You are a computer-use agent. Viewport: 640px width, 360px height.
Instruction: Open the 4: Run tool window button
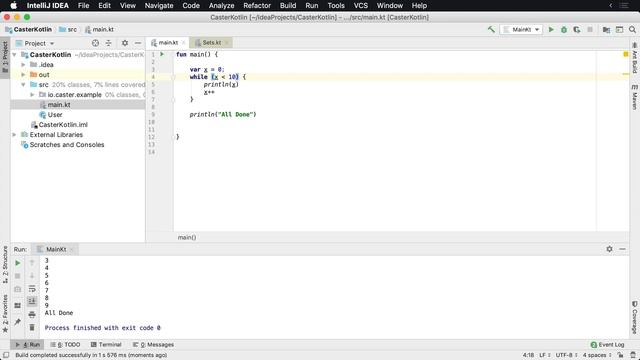[27, 344]
